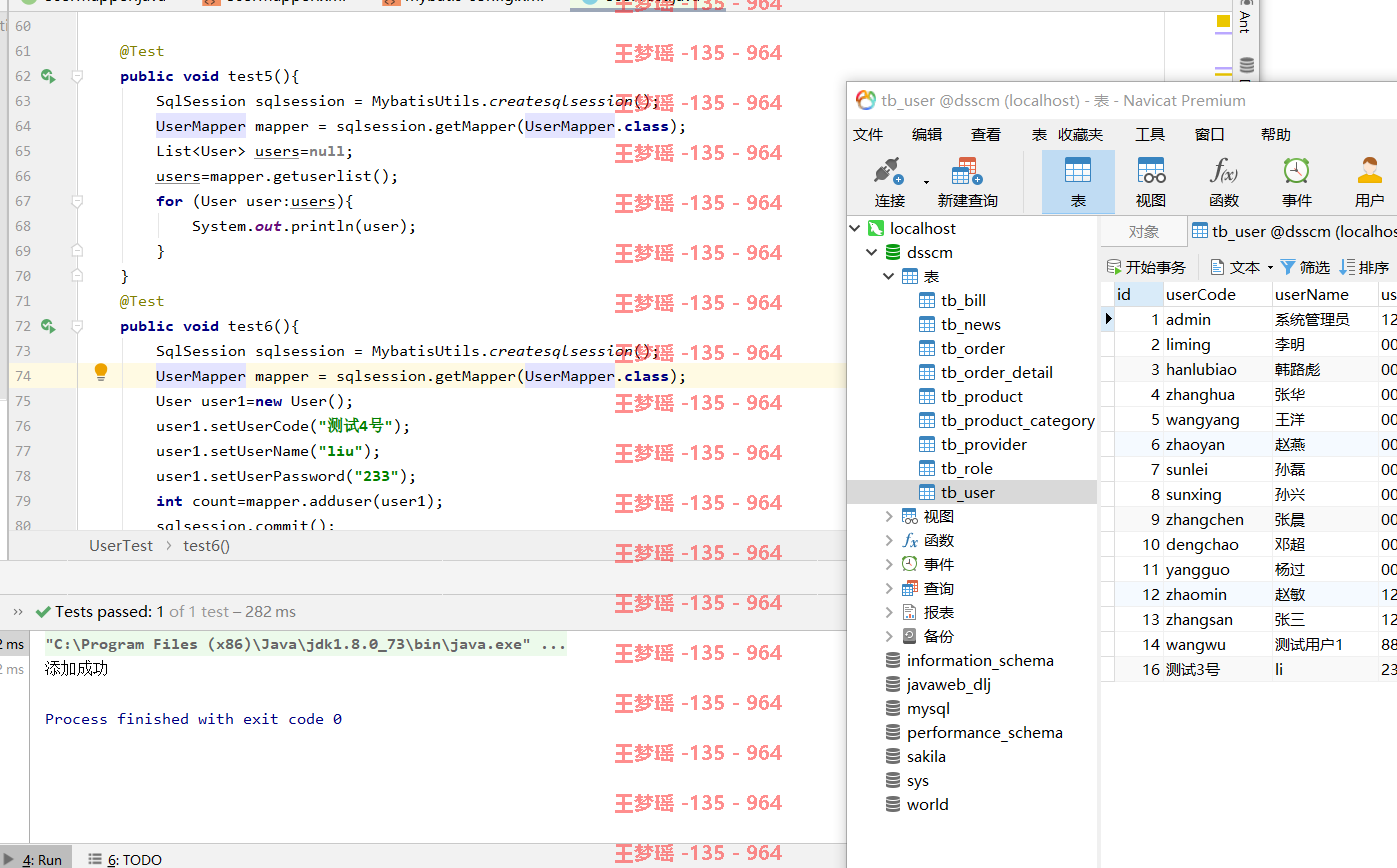Click the cell containing 测试用户1
This screenshot has width=1397, height=868.
(x=1325, y=644)
